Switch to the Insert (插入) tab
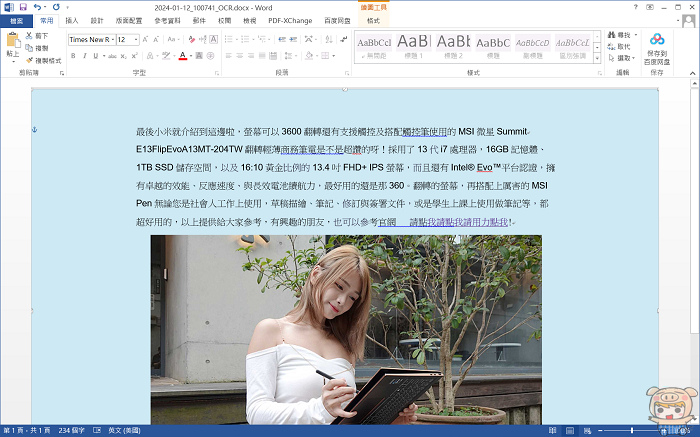700x437 pixels. pos(71,21)
